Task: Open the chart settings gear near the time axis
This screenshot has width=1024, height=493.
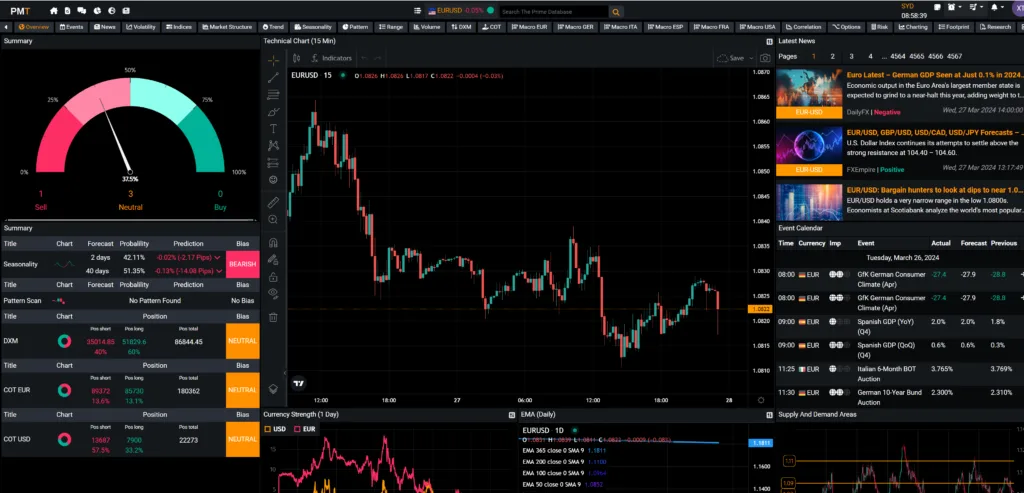Action: click(x=761, y=400)
